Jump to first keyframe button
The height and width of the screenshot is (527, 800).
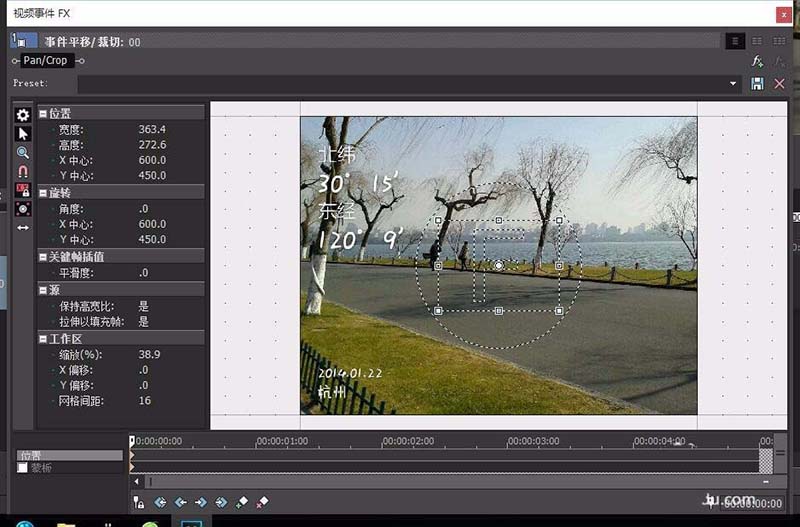tap(160, 503)
